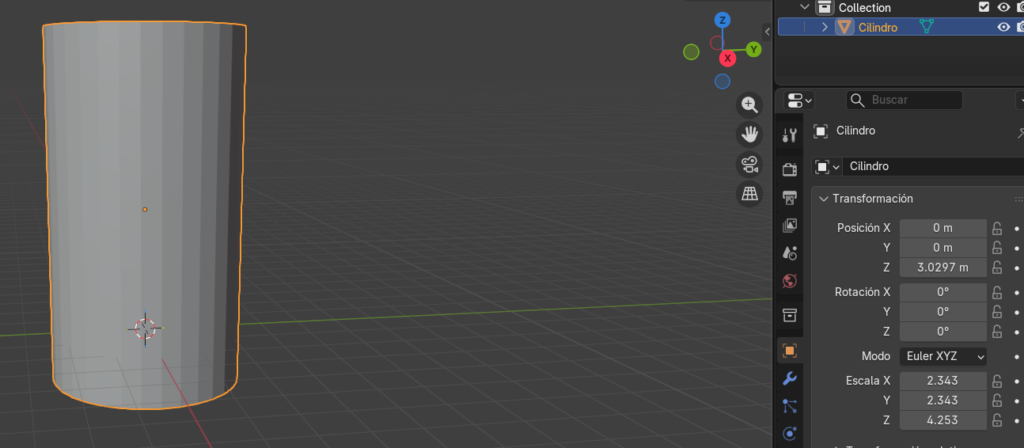Screen dimensions: 1024x448
Task: Click the blue Z axis on gizmo
Action: [722, 20]
